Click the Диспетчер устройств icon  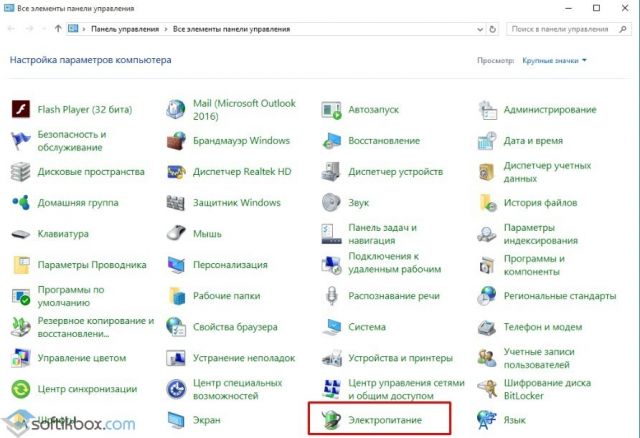[x=331, y=172]
